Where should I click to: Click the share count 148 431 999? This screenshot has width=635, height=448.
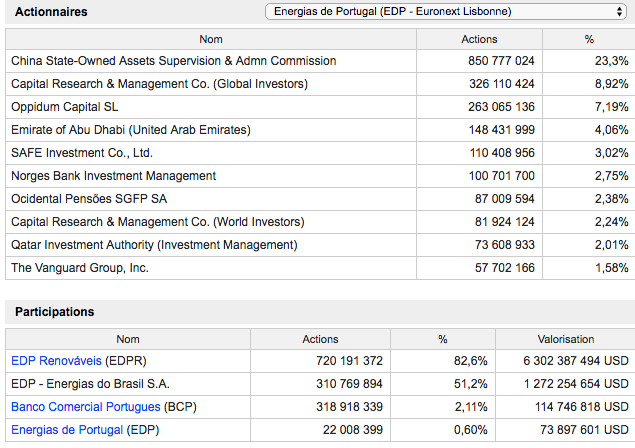pos(502,130)
